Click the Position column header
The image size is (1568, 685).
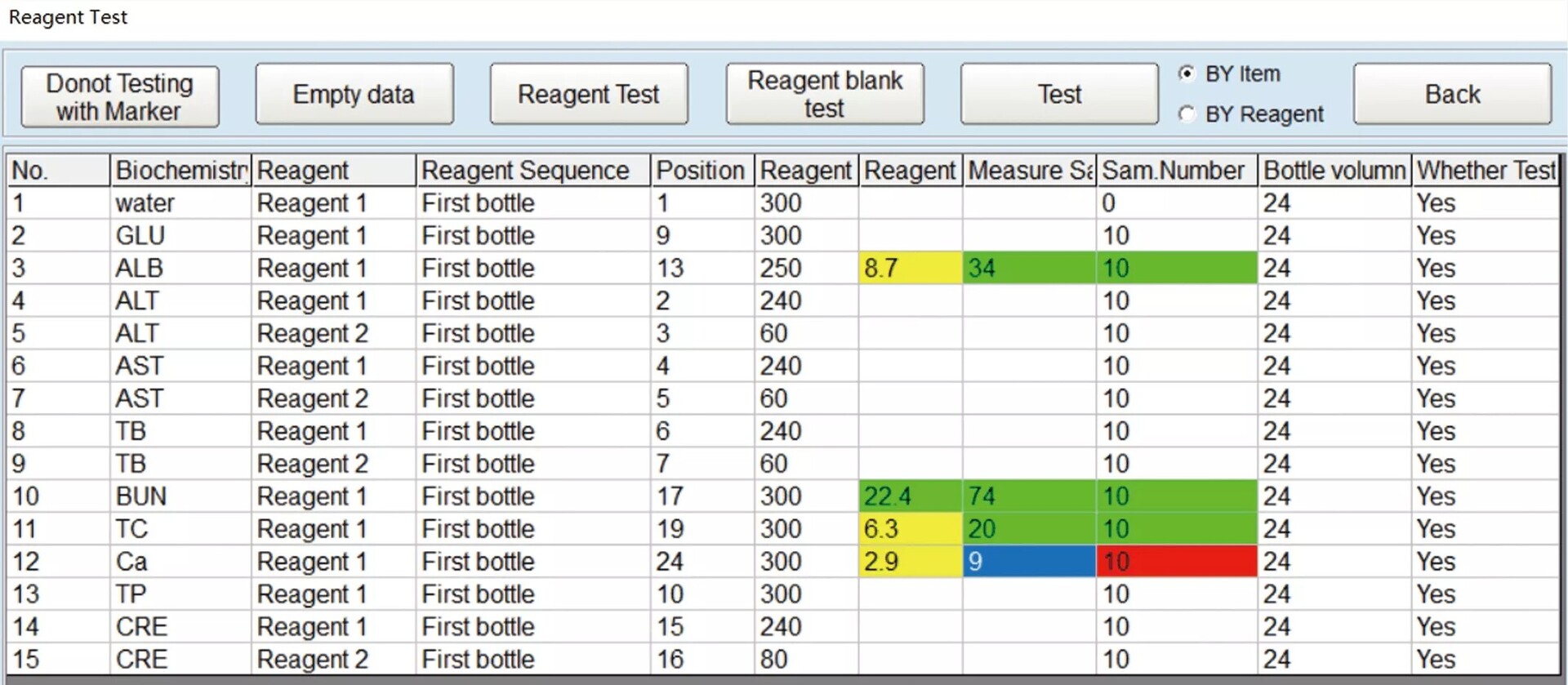click(x=702, y=171)
